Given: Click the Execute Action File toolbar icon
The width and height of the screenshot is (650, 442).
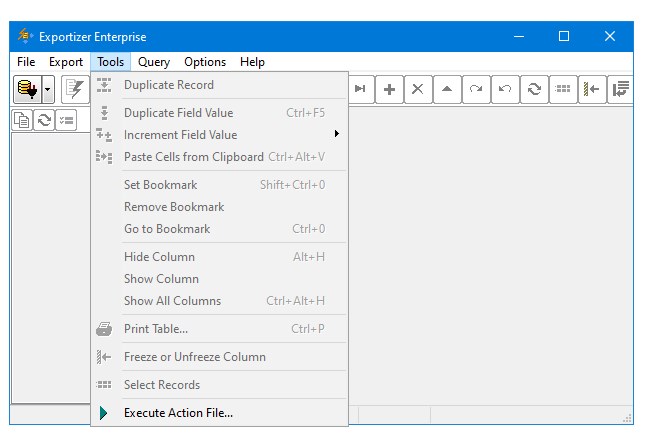Looking at the screenshot, I should pos(75,89).
